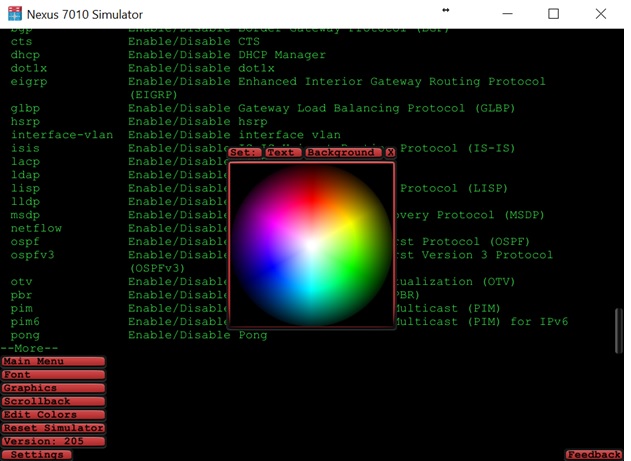Click the Set: label button
Image resolution: width=631 pixels, height=461 pixels.
pyautogui.click(x=245, y=153)
